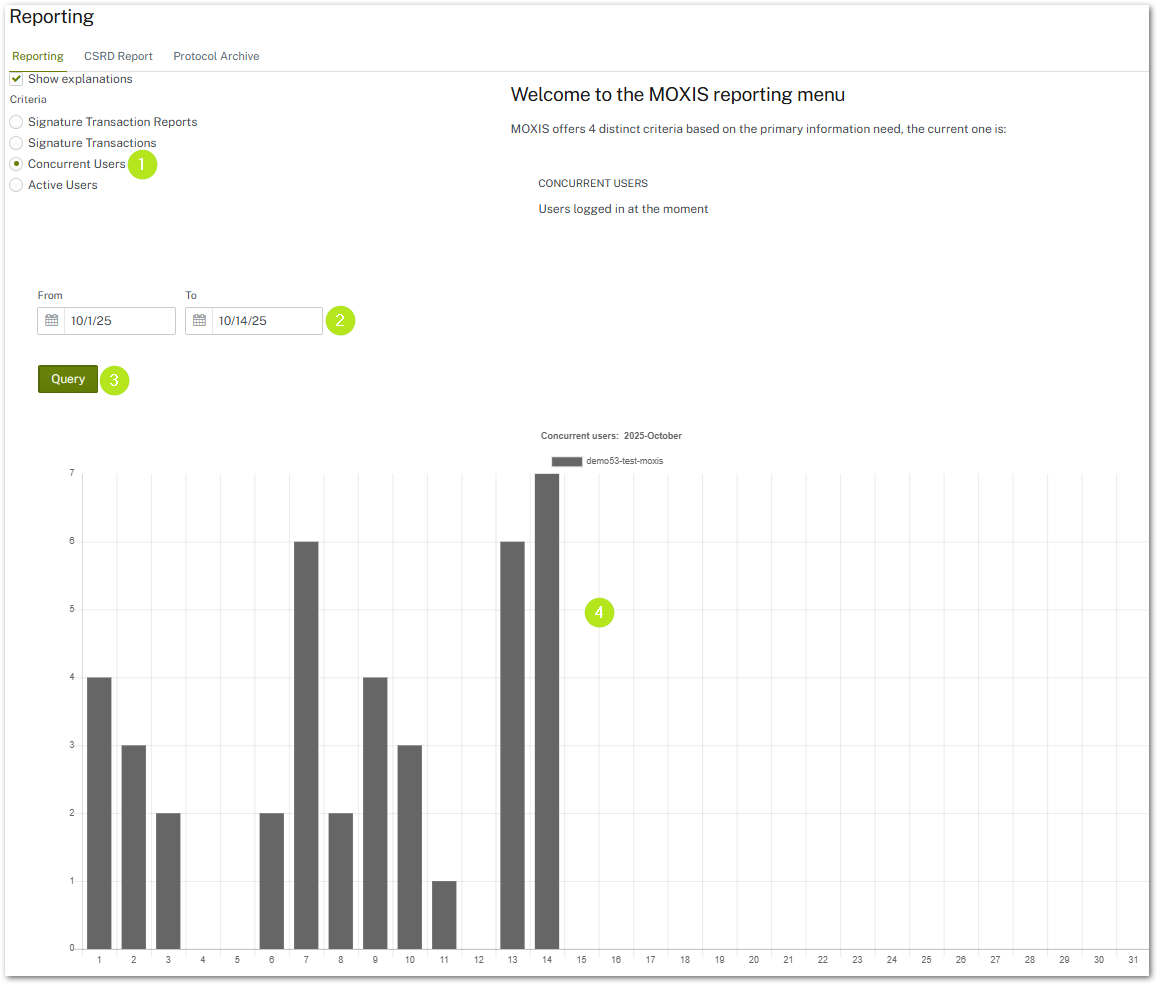This screenshot has height=985, width=1158.
Task: Switch to the CSRD Report tab
Action: [118, 56]
